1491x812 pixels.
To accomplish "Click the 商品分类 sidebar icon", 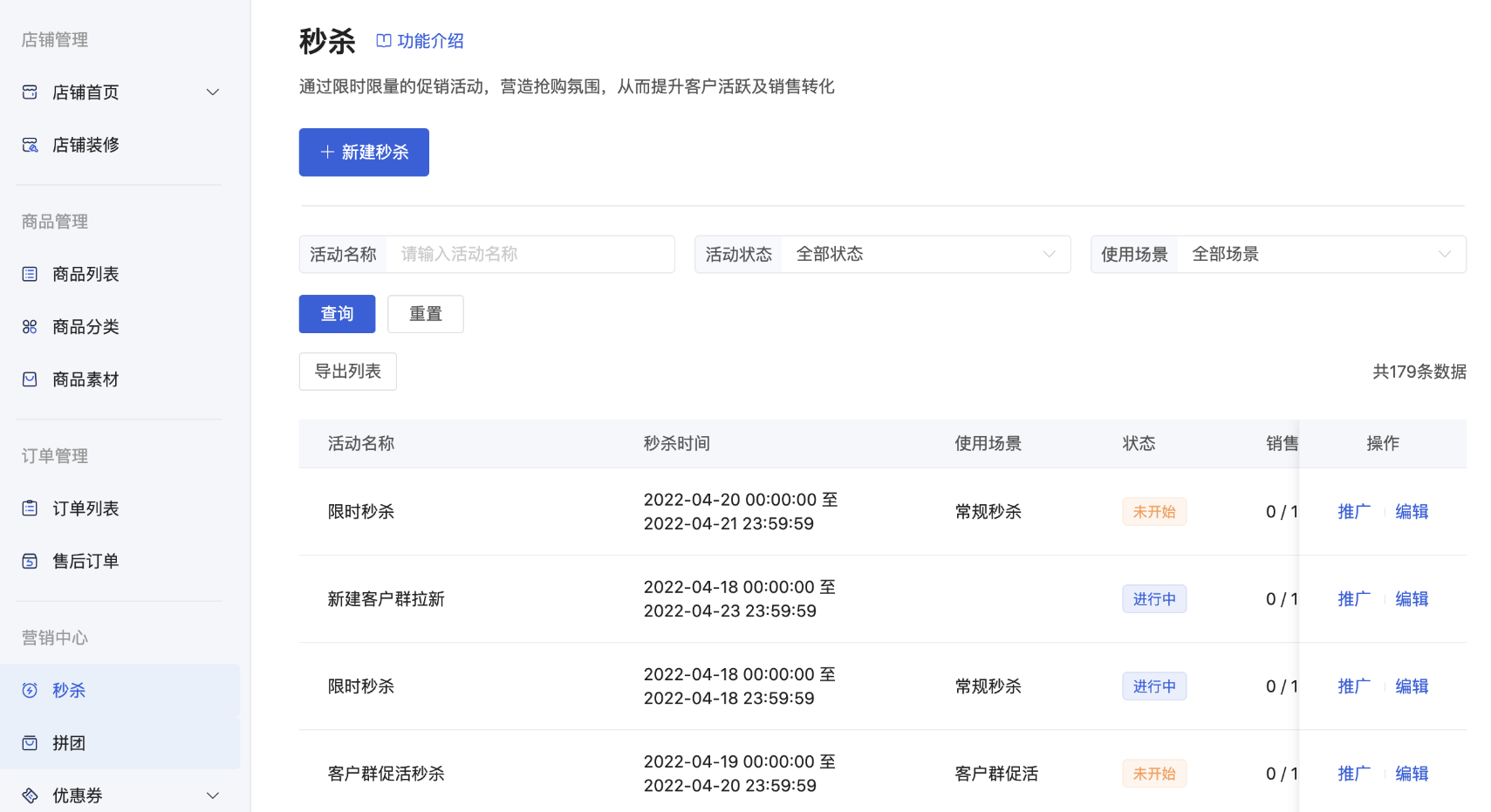I will click(x=30, y=326).
